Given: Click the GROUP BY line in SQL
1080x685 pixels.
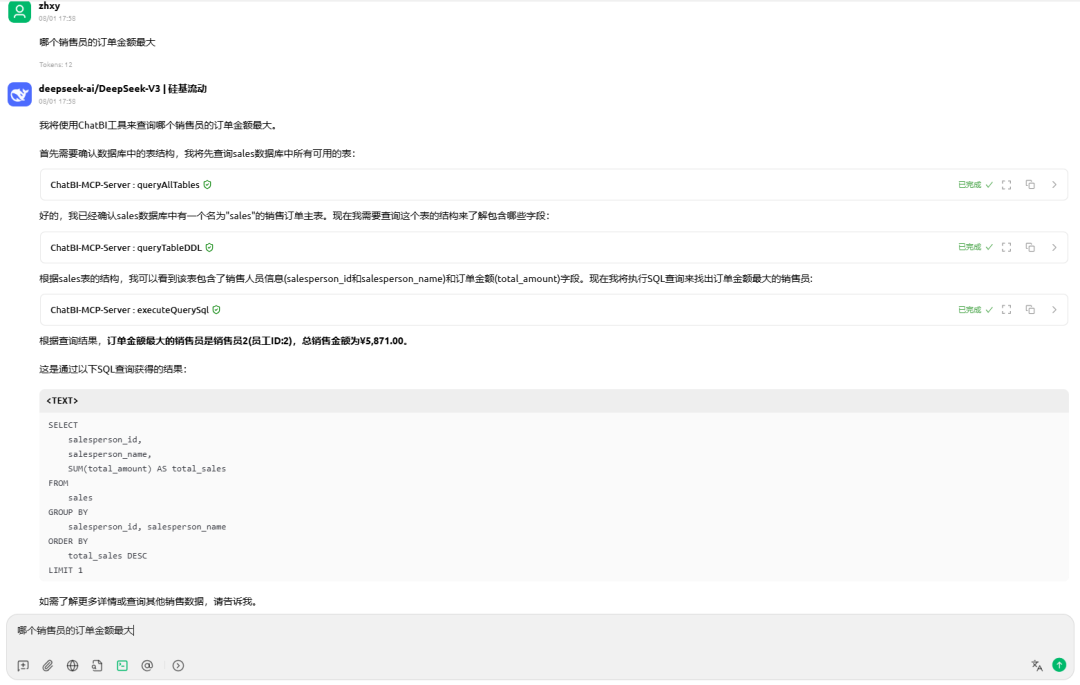Looking at the screenshot, I should pyautogui.click(x=68, y=512).
